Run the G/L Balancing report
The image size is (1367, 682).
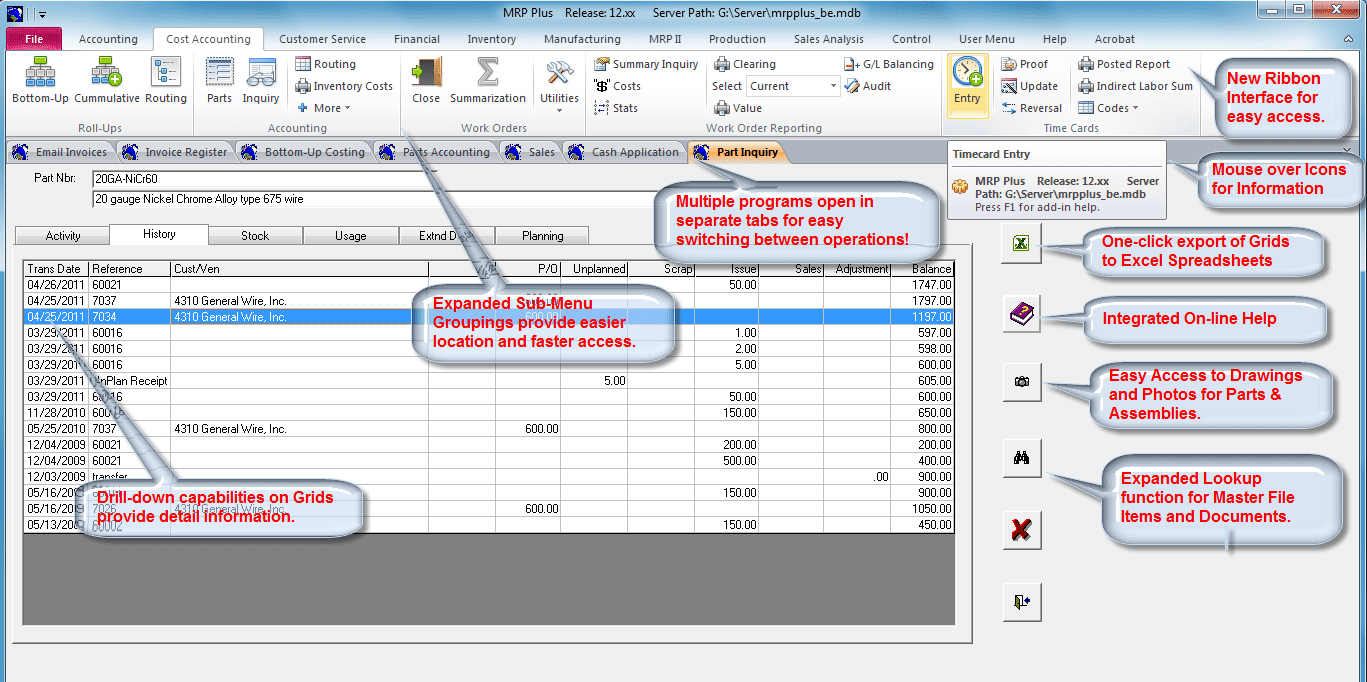889,63
